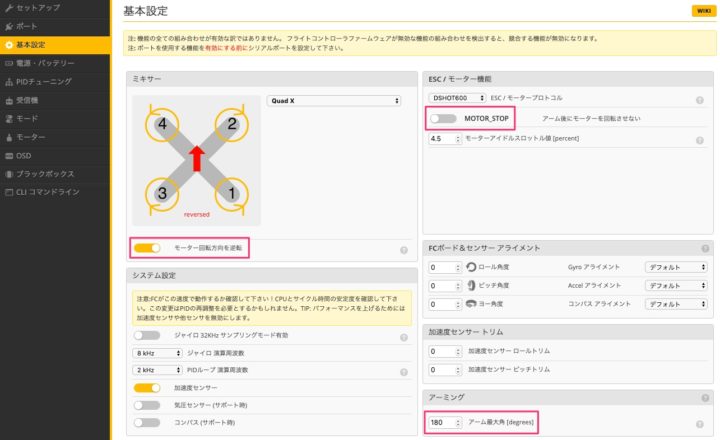Enable the MOTOR_STOP switch
The width and height of the screenshot is (720, 440).
click(442, 119)
